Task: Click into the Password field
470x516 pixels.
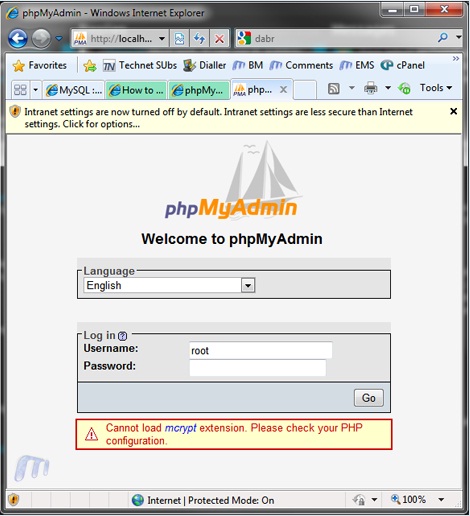Action: click(258, 368)
